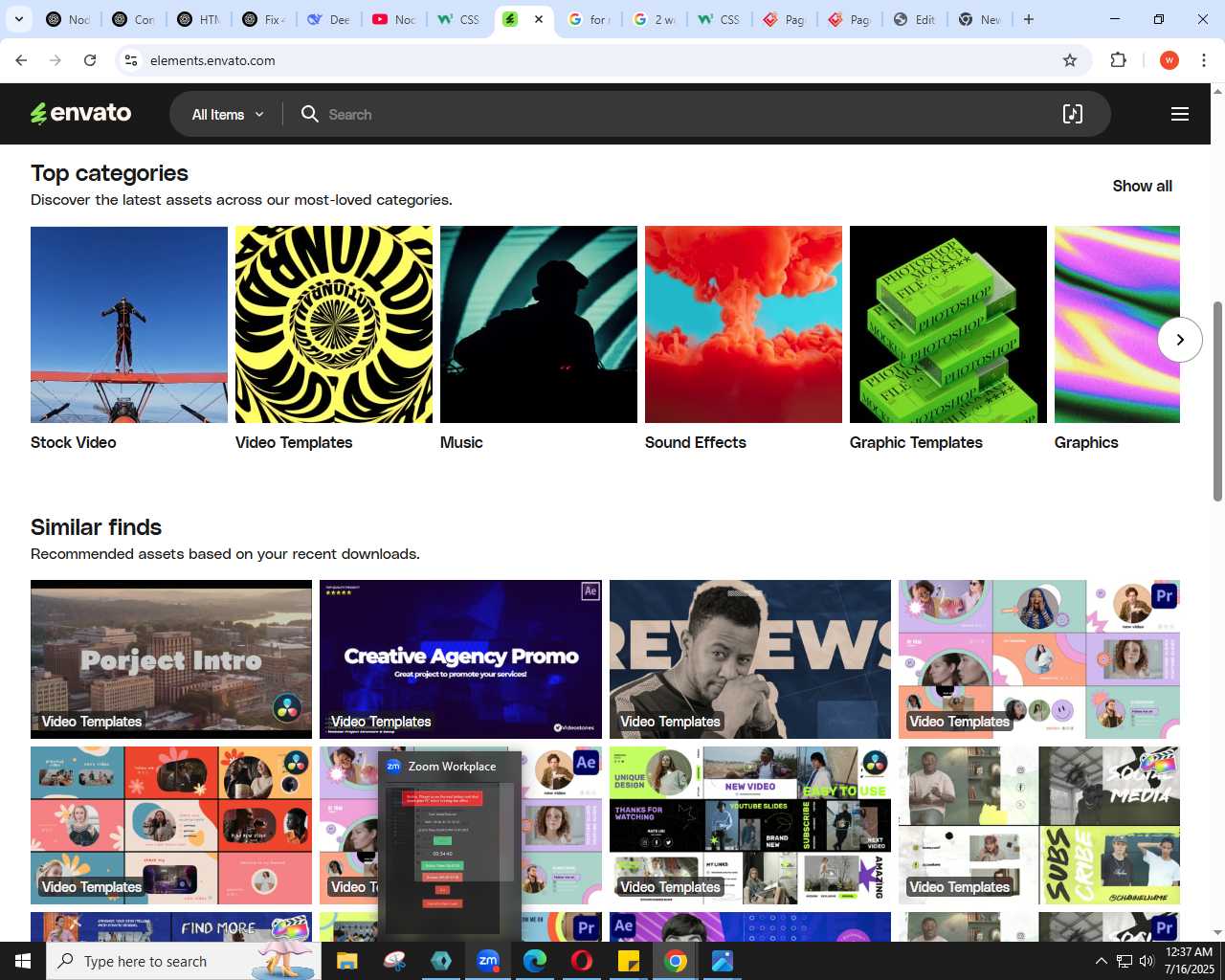Open the Porject Intro video template
Image resolution: width=1225 pixels, height=980 pixels.
[x=171, y=659]
